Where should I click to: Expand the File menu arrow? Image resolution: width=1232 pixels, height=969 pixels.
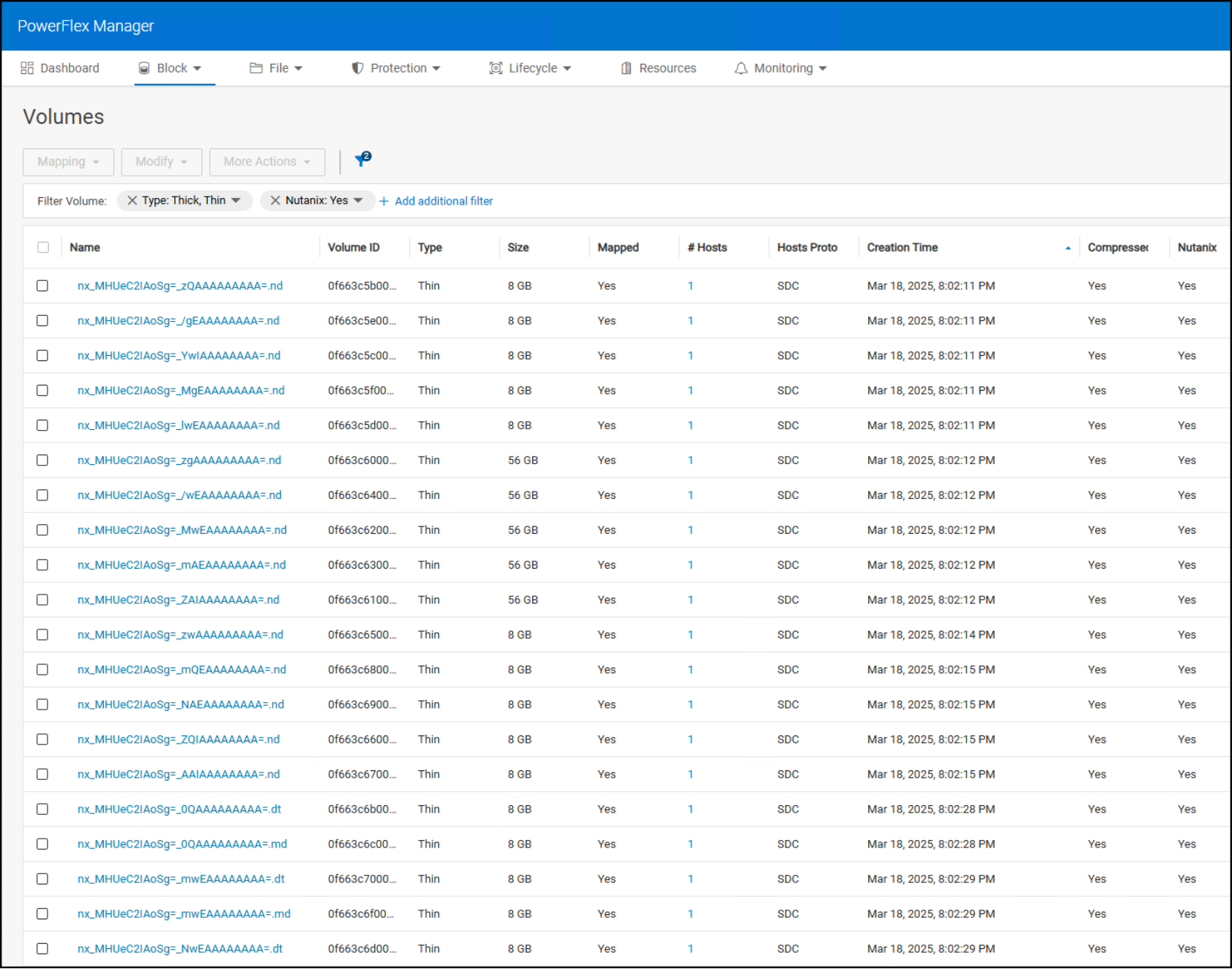[298, 68]
